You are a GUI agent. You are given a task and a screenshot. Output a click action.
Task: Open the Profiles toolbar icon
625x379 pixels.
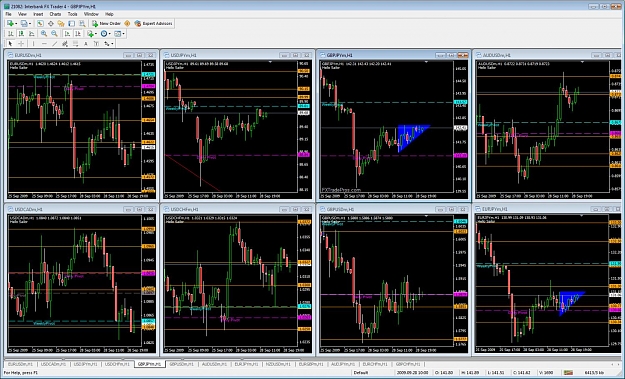(24, 24)
